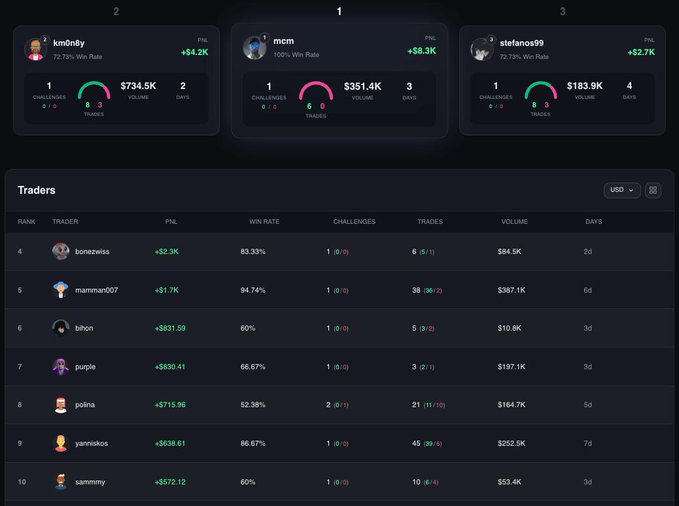
Task: Click mcm's avatar in first place card
Action: click(254, 47)
